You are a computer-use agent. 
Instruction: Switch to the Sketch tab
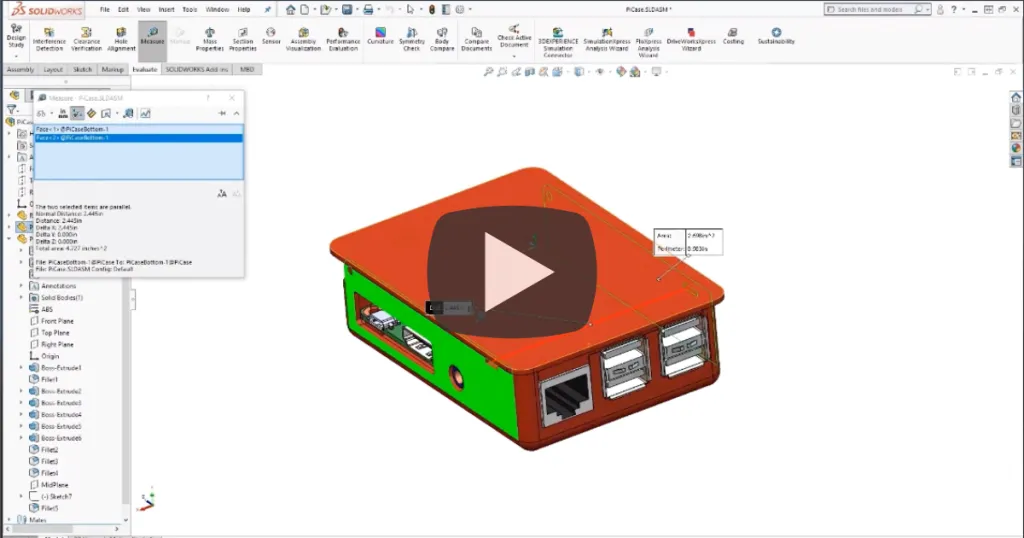(x=82, y=69)
